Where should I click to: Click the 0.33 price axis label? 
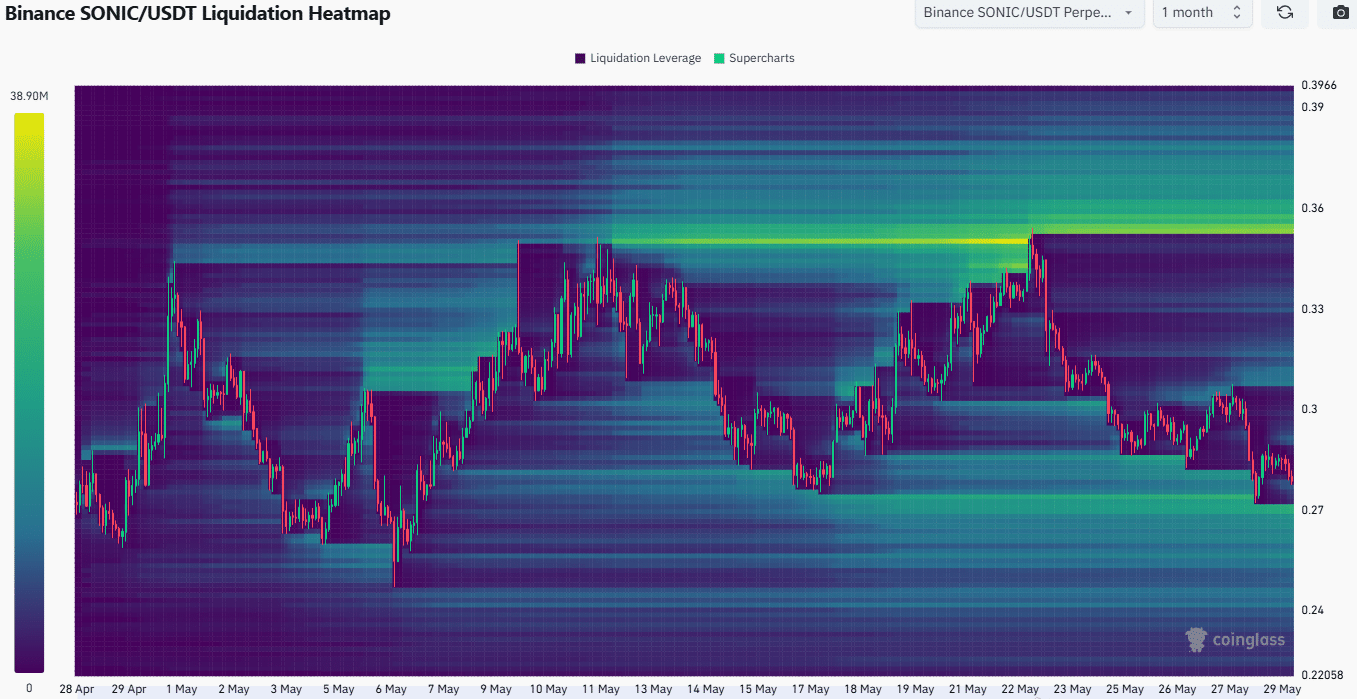tap(1312, 309)
